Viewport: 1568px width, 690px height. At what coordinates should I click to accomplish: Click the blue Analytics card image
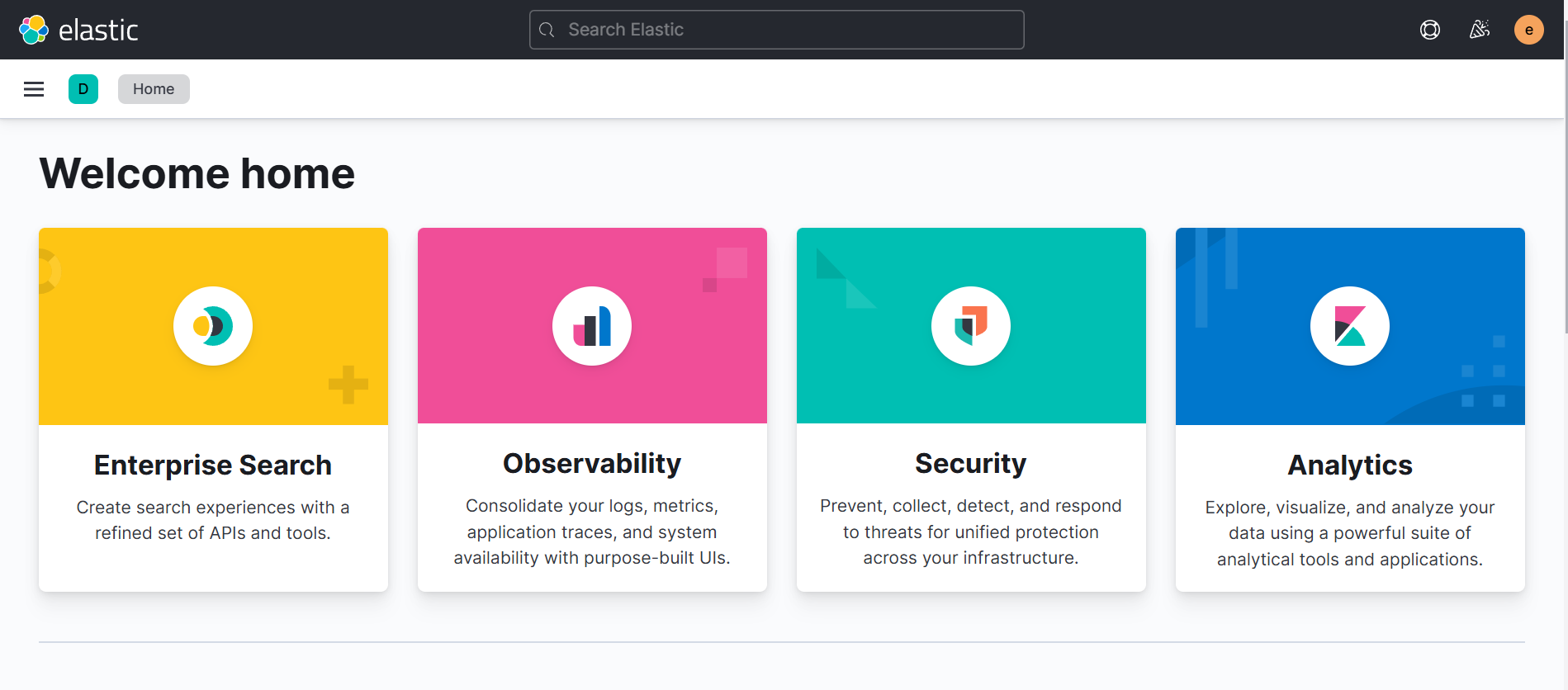(x=1350, y=326)
